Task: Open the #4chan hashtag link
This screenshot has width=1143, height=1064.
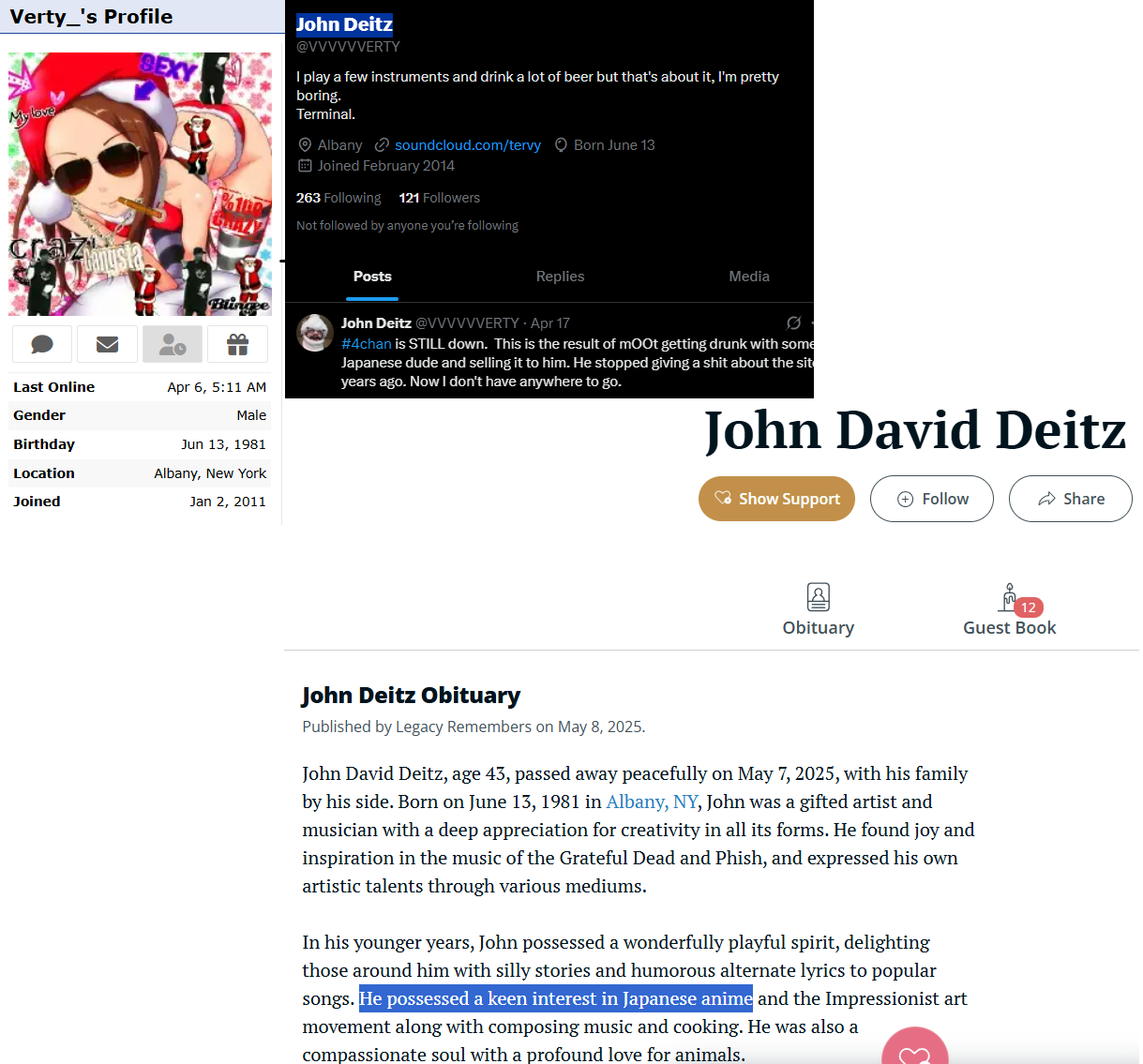Action: (x=366, y=344)
